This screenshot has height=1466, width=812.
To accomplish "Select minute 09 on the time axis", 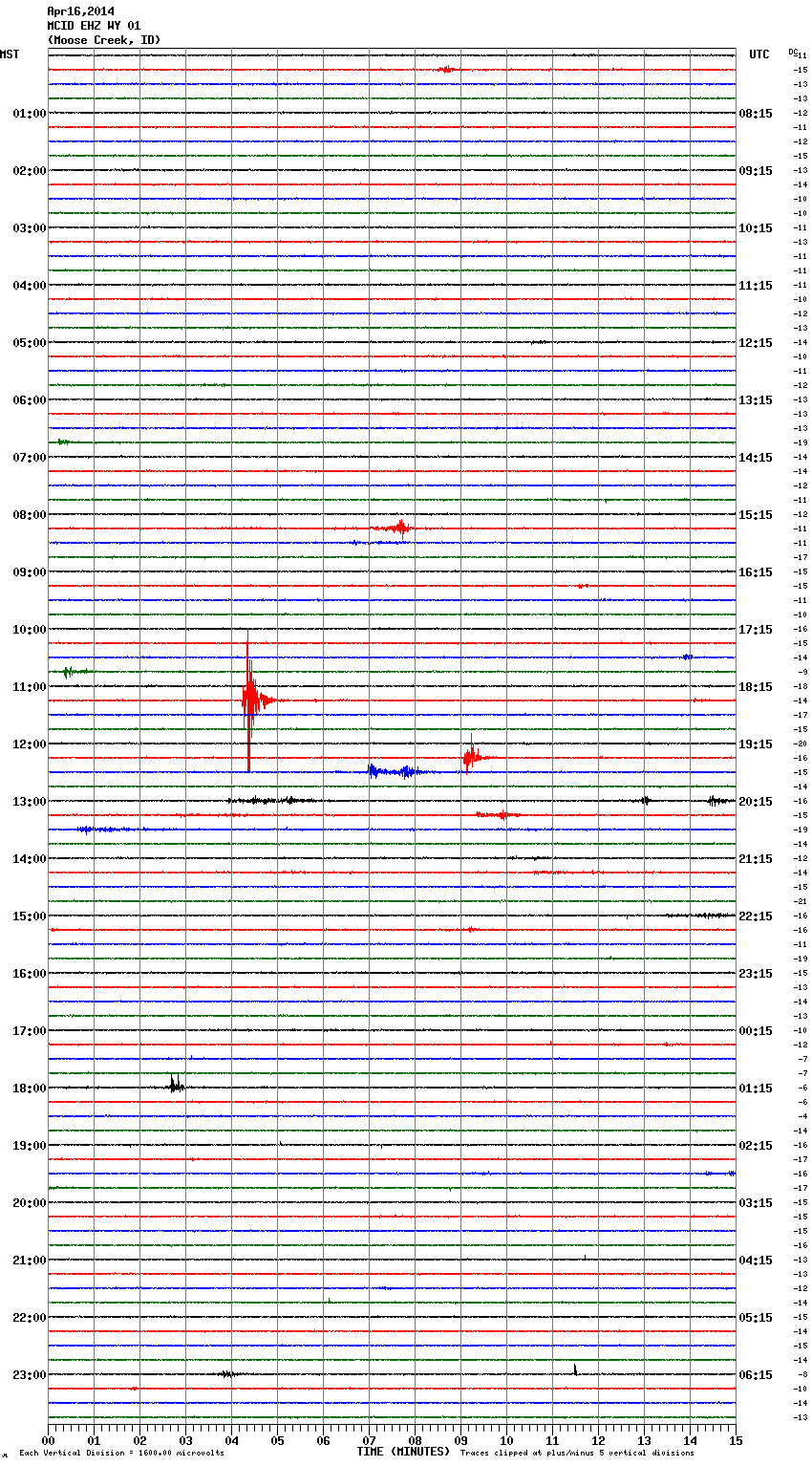I will (x=461, y=1440).
